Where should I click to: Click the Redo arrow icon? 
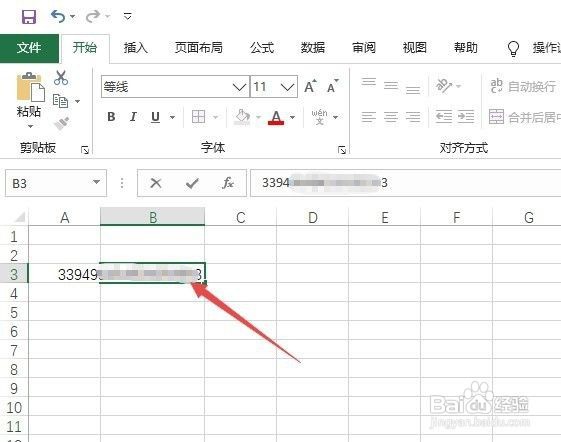[x=93, y=16]
